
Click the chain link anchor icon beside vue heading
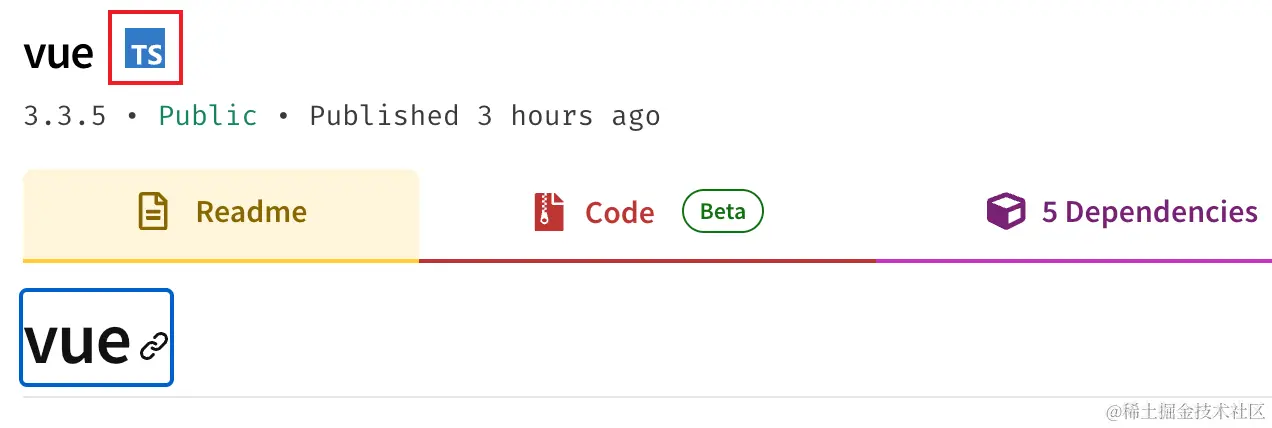[x=153, y=346]
